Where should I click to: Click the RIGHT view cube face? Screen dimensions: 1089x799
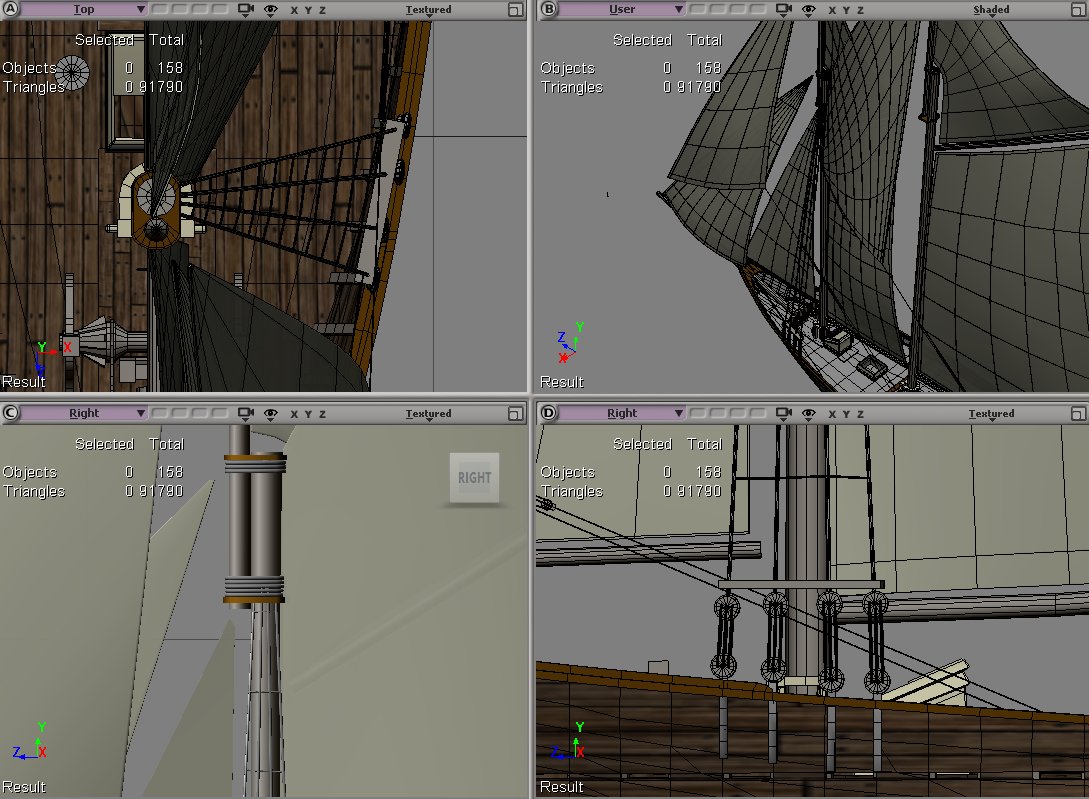474,478
